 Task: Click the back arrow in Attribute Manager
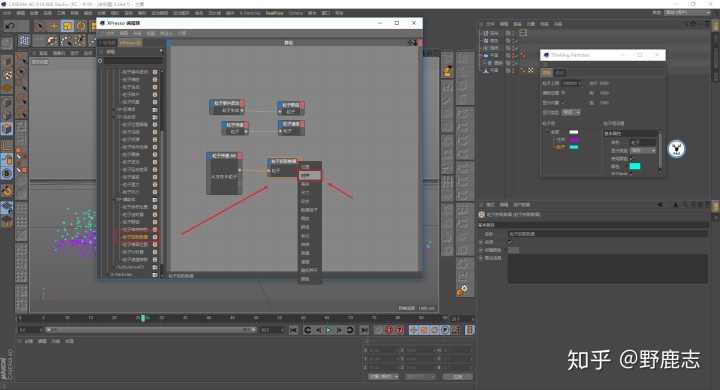point(660,205)
